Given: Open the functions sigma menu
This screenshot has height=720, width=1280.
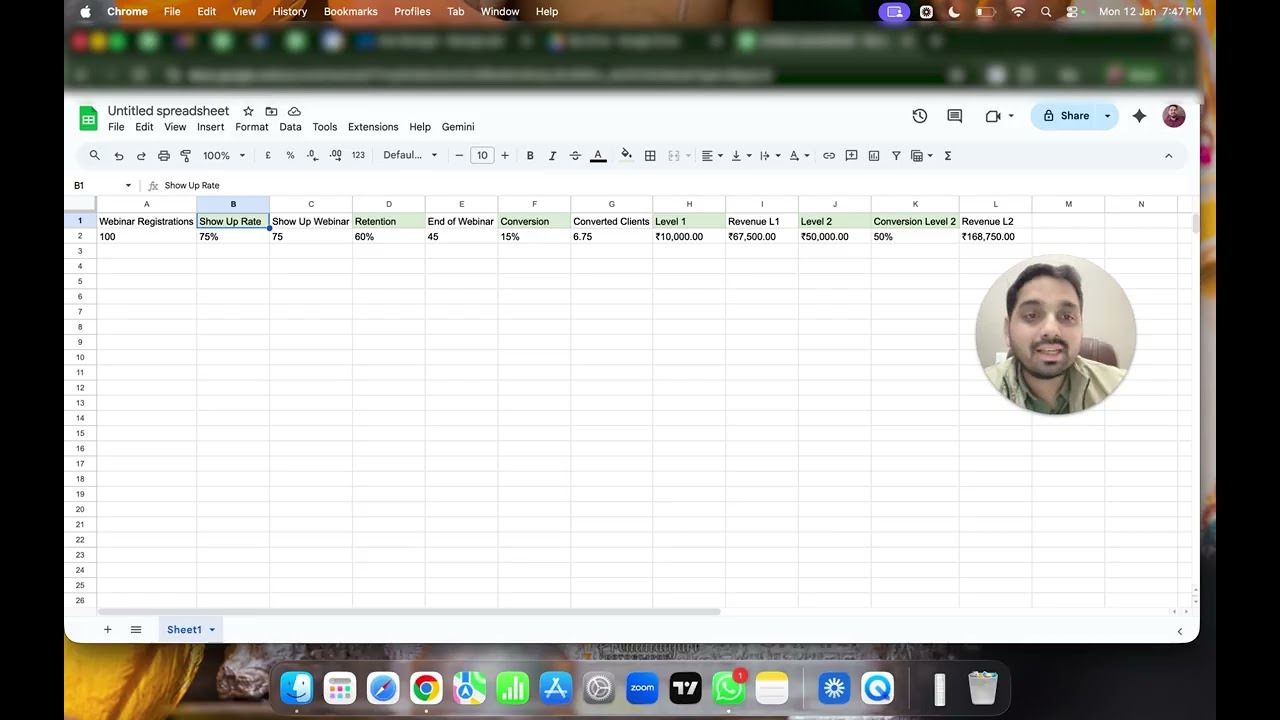Looking at the screenshot, I should (948, 156).
